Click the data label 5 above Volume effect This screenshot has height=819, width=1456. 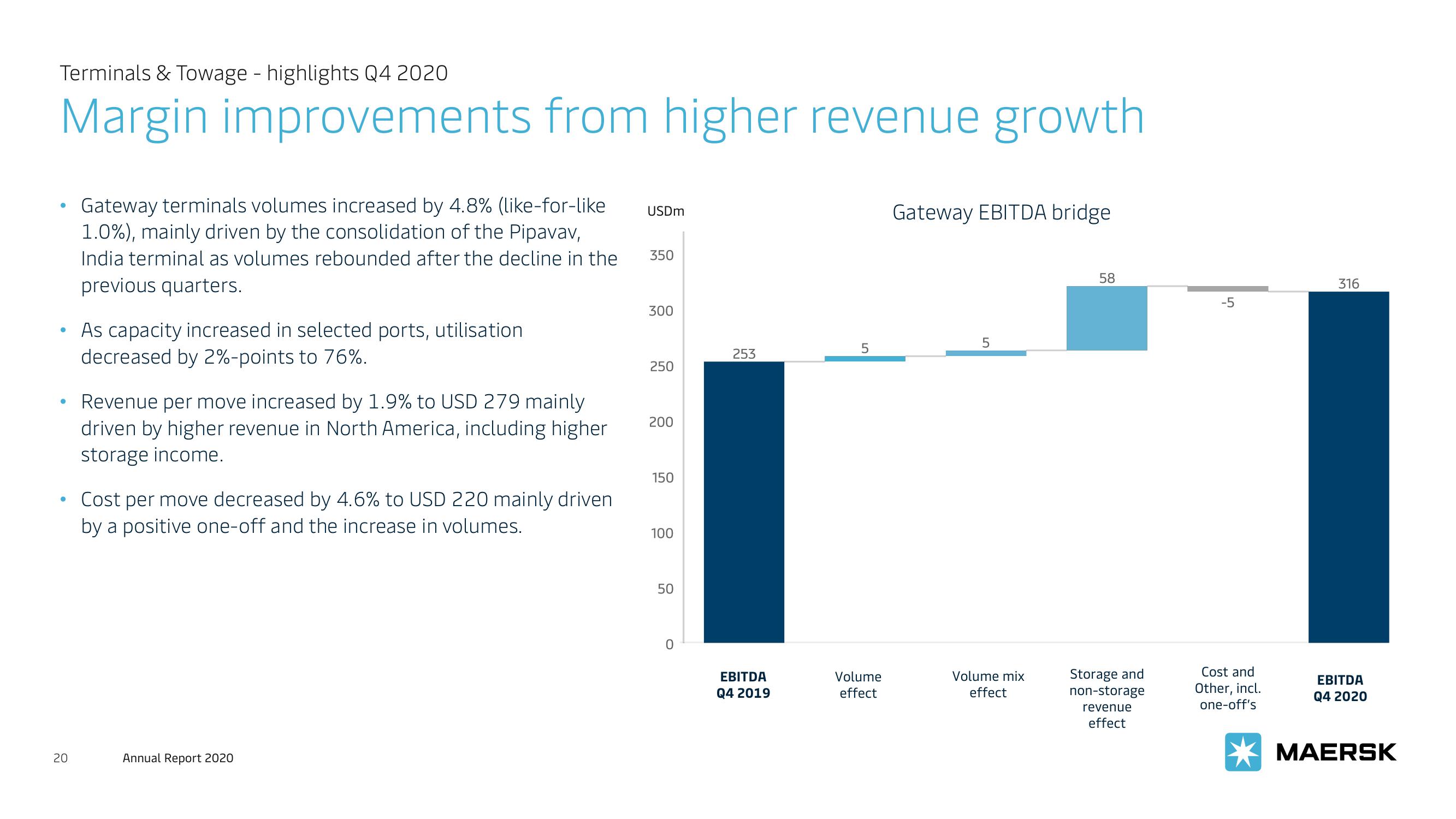tap(865, 348)
